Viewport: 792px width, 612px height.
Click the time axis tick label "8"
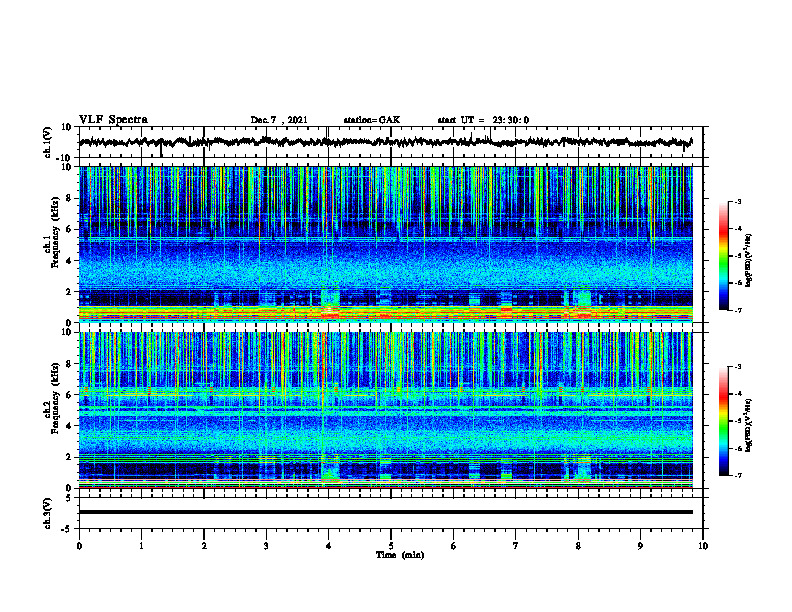click(x=578, y=546)
